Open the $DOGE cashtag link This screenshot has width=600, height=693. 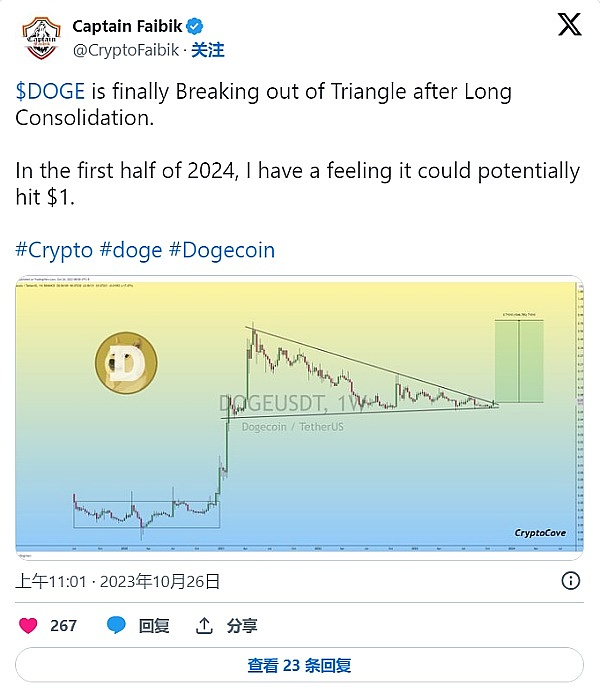(x=50, y=92)
